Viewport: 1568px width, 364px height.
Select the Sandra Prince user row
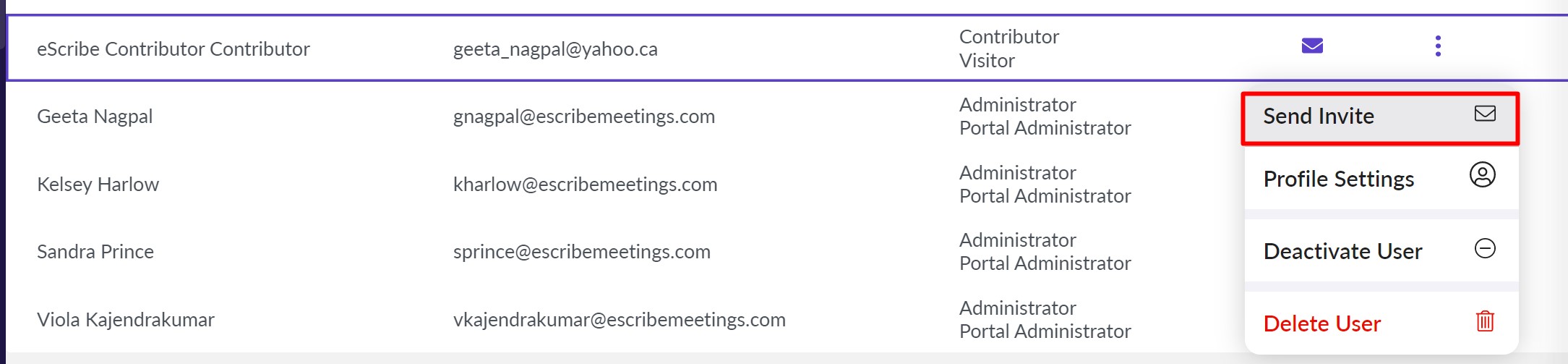(95, 252)
